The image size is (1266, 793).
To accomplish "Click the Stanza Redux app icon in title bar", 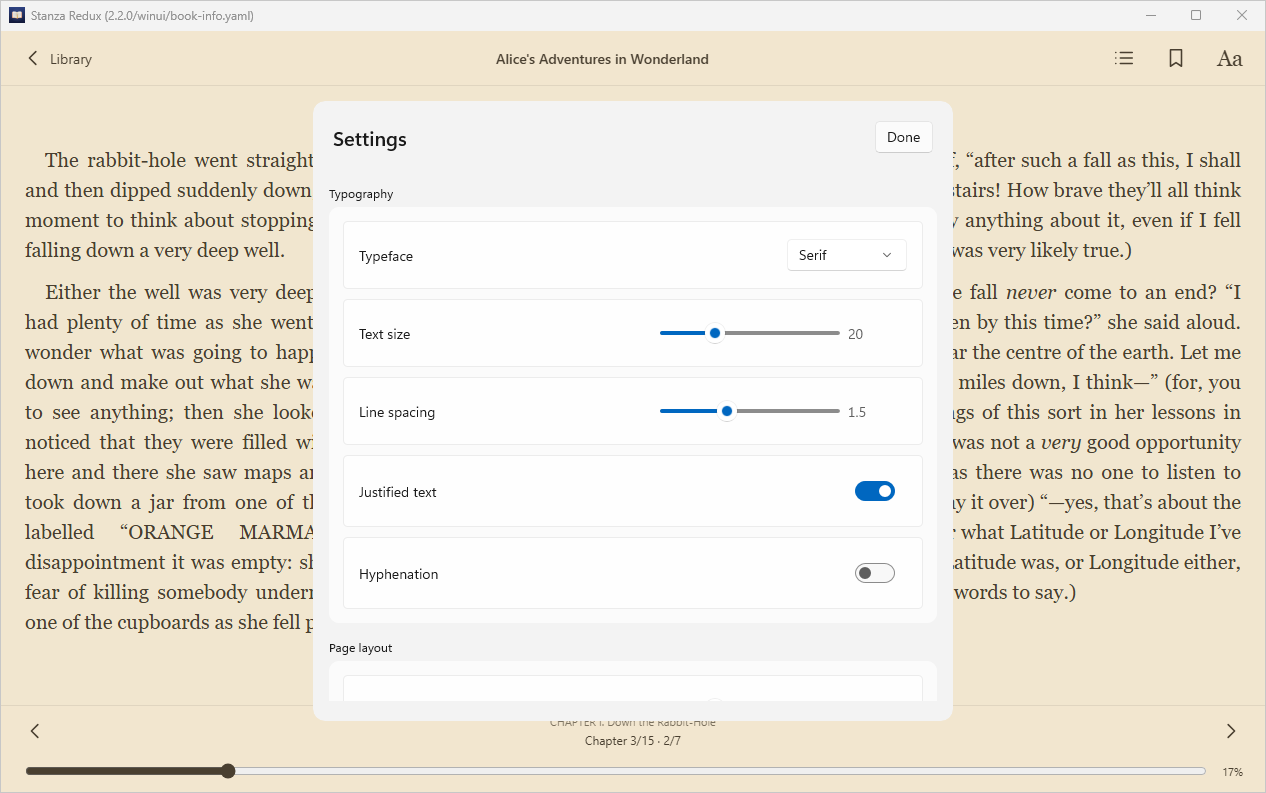I will (x=17, y=15).
